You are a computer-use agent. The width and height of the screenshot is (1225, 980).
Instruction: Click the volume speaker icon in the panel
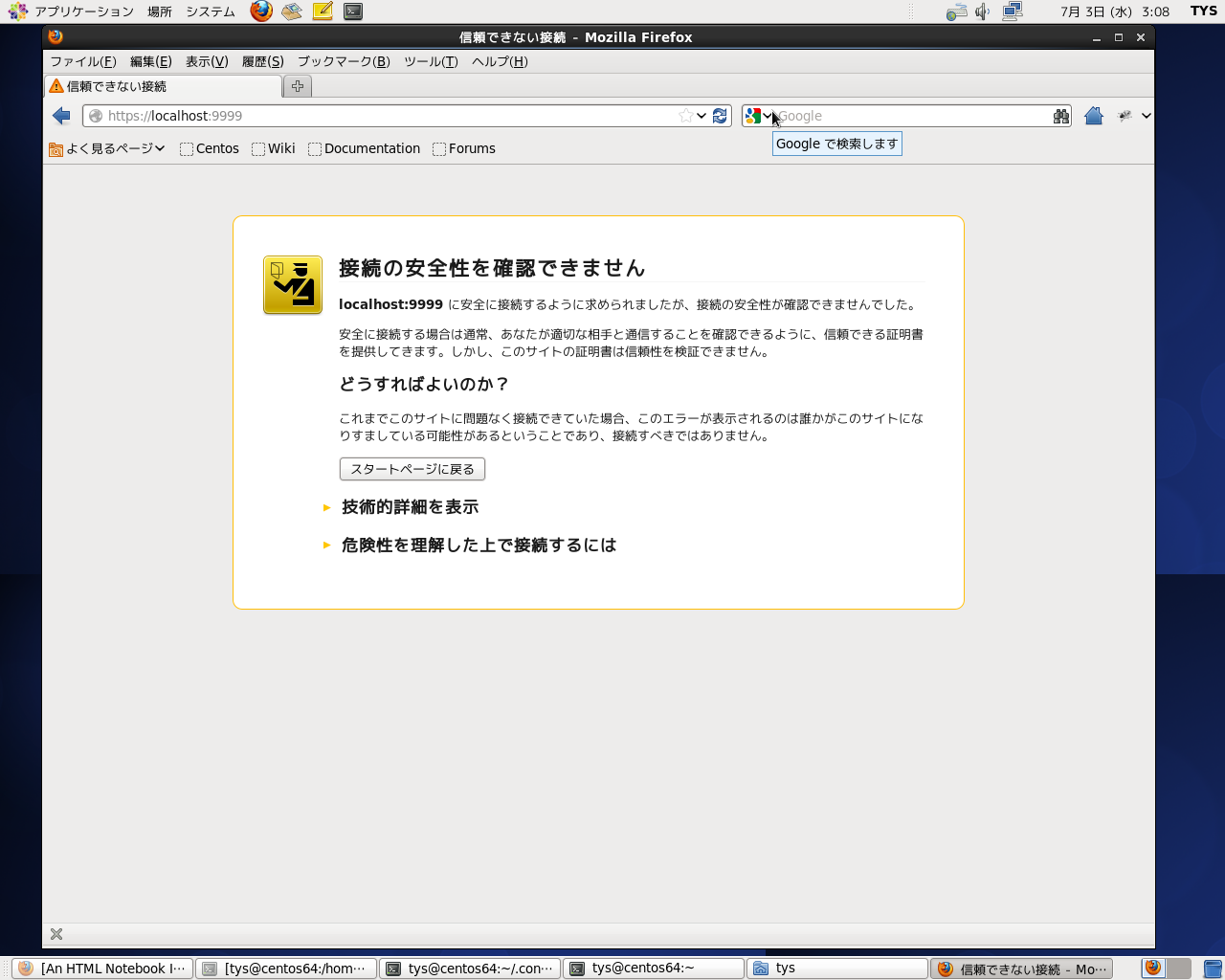pyautogui.click(x=982, y=11)
